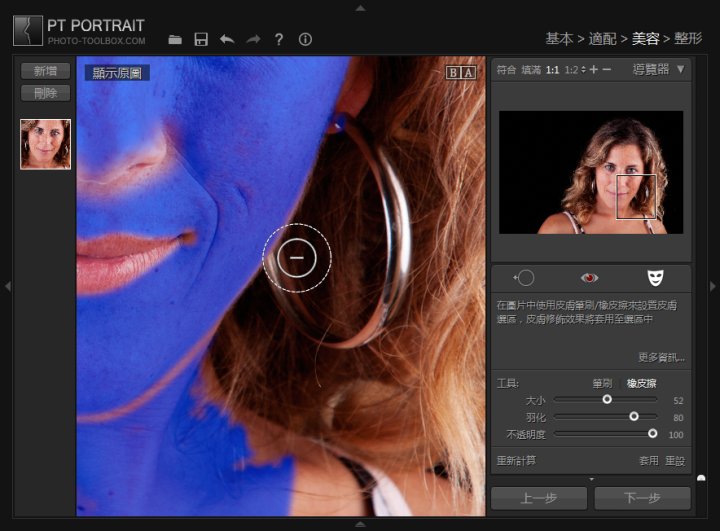Click the 下一步 next step button
The height and width of the screenshot is (531, 720).
coord(642,498)
